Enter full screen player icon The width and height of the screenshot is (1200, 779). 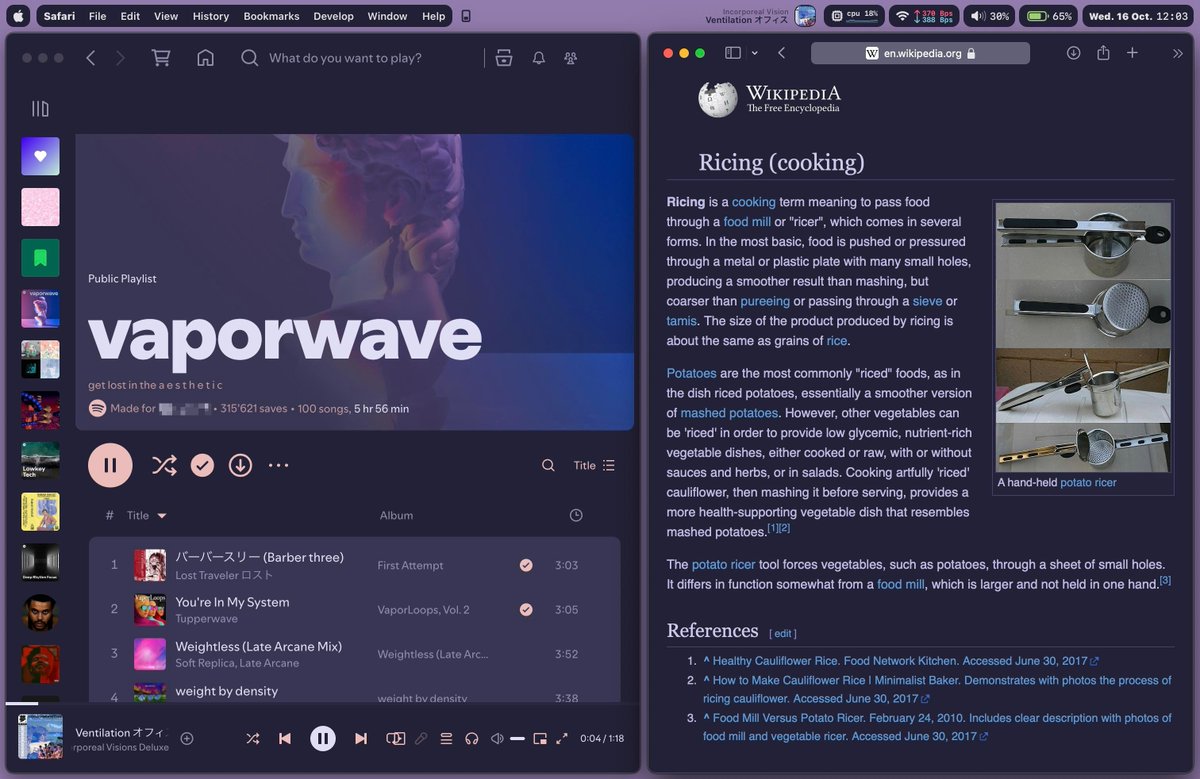pos(562,738)
